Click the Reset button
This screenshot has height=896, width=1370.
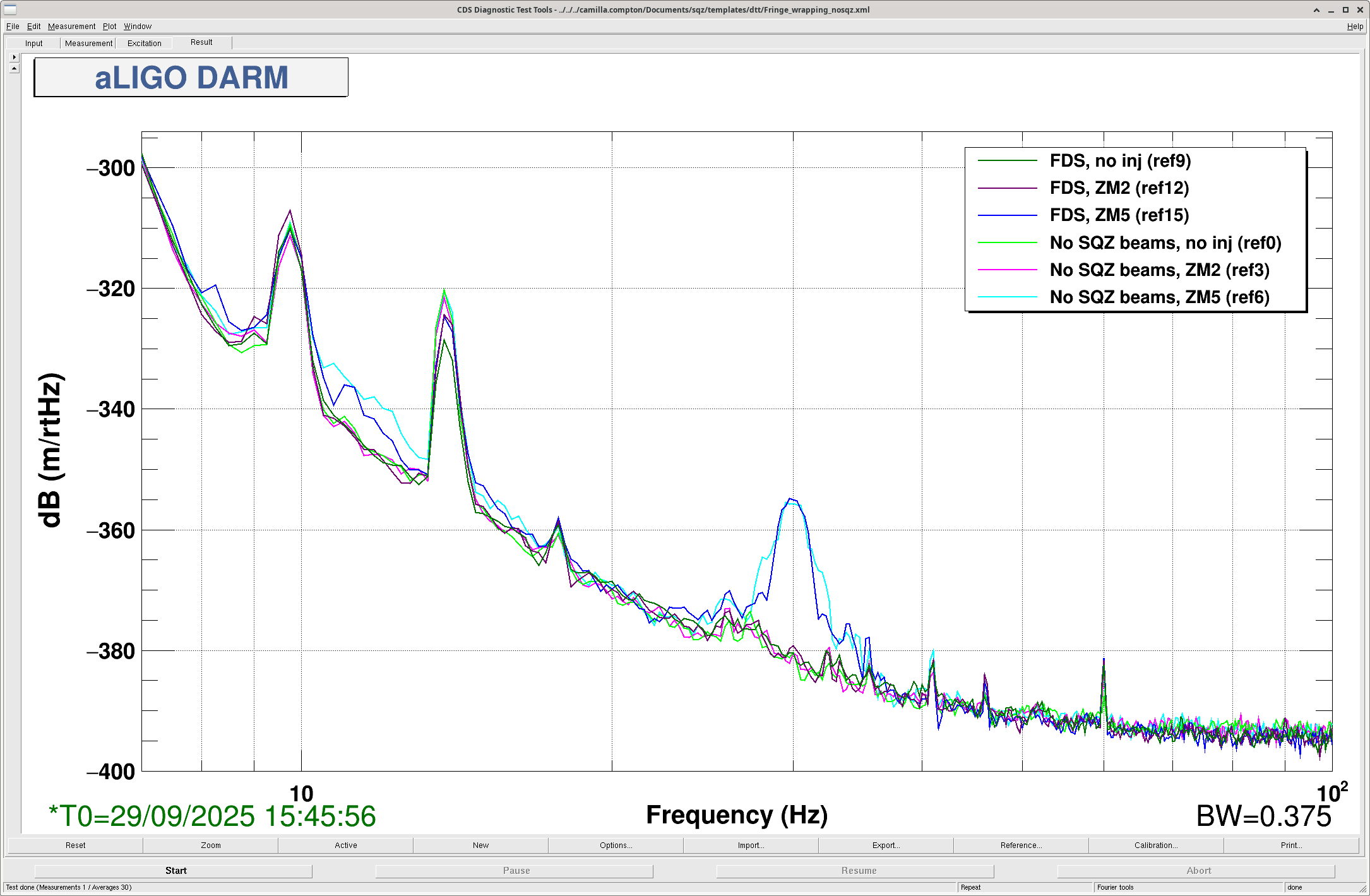tap(75, 845)
